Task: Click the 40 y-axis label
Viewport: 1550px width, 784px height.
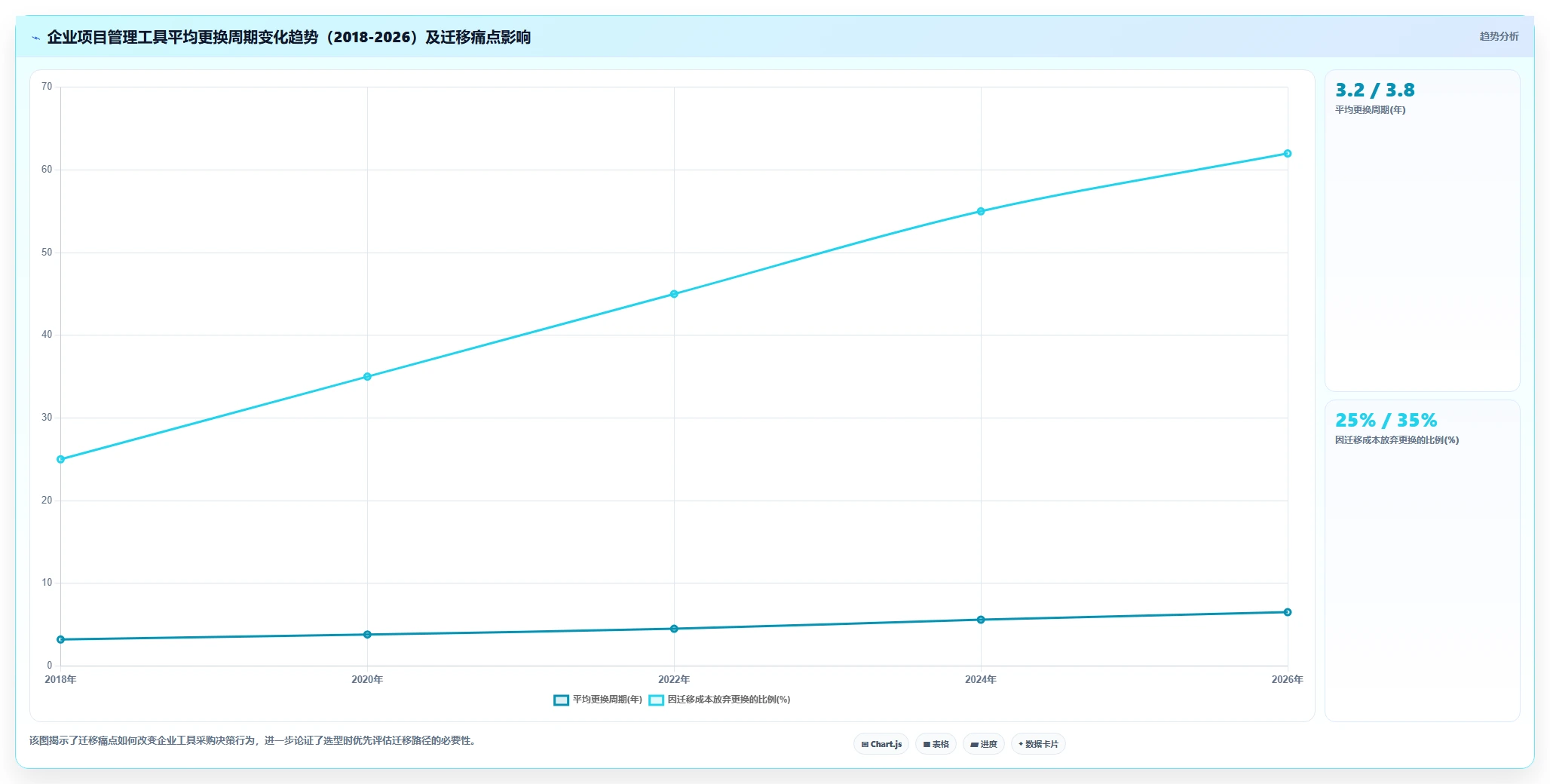Action: [x=47, y=335]
